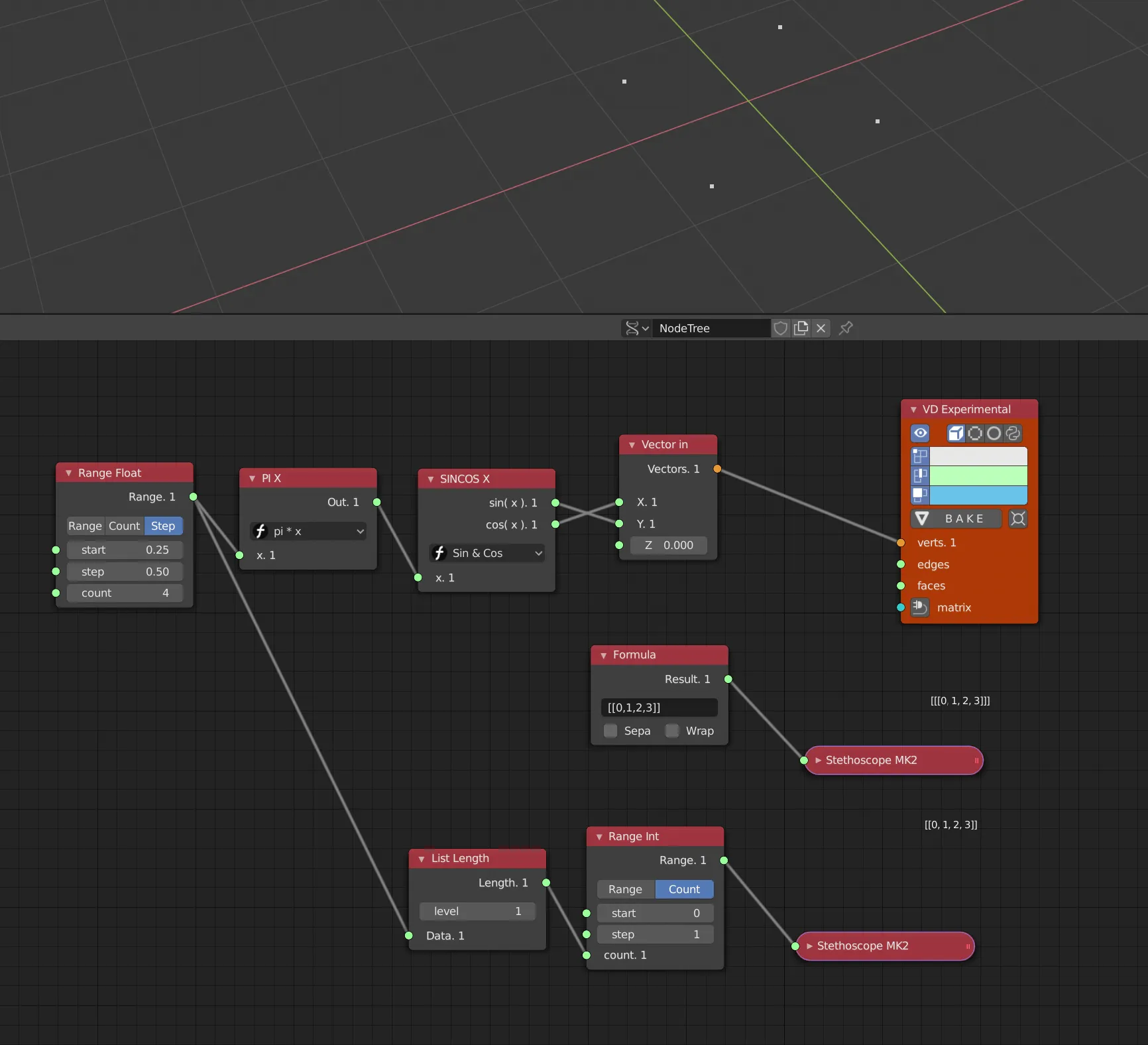Viewport: 1148px width, 1045px height.
Task: Click the Formula expression field [[0,1,2,3]]
Action: pyautogui.click(x=659, y=707)
